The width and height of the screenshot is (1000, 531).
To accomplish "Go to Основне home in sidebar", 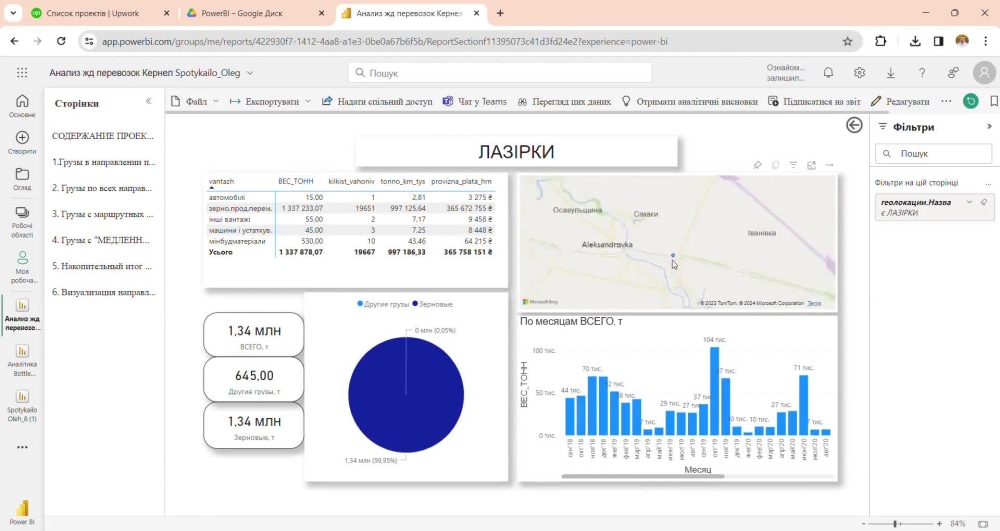I will [x=22, y=106].
